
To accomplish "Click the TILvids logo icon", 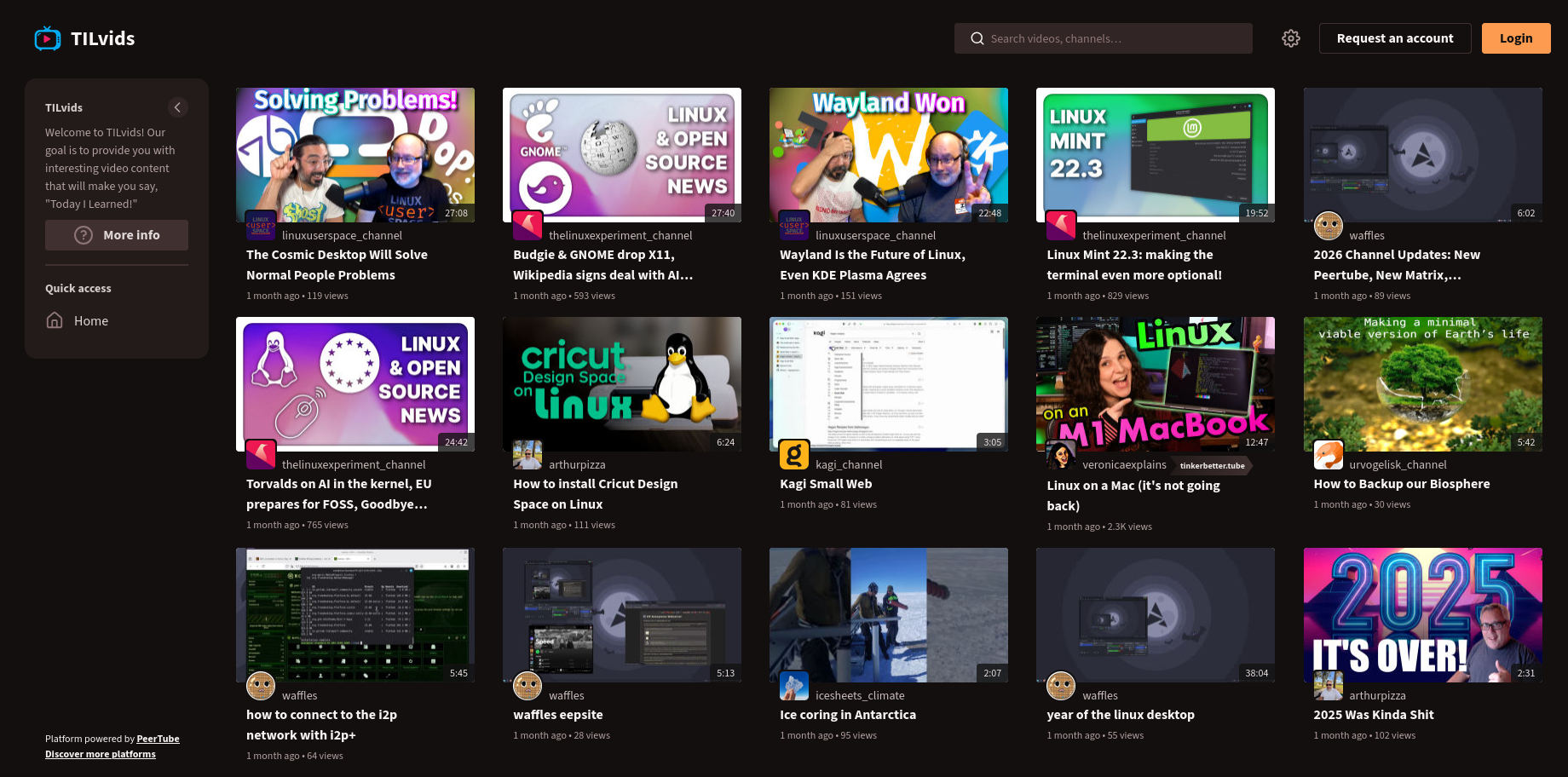I will tap(48, 38).
